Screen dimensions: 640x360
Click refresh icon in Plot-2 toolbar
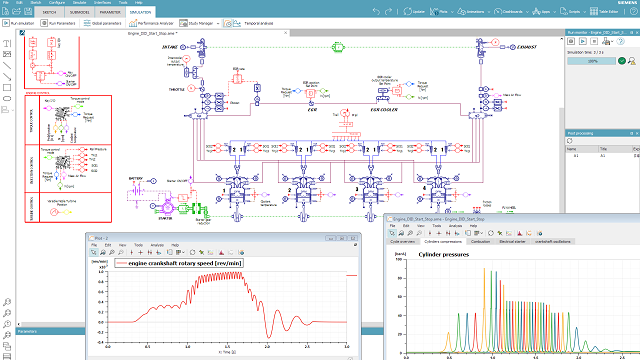[192, 252]
